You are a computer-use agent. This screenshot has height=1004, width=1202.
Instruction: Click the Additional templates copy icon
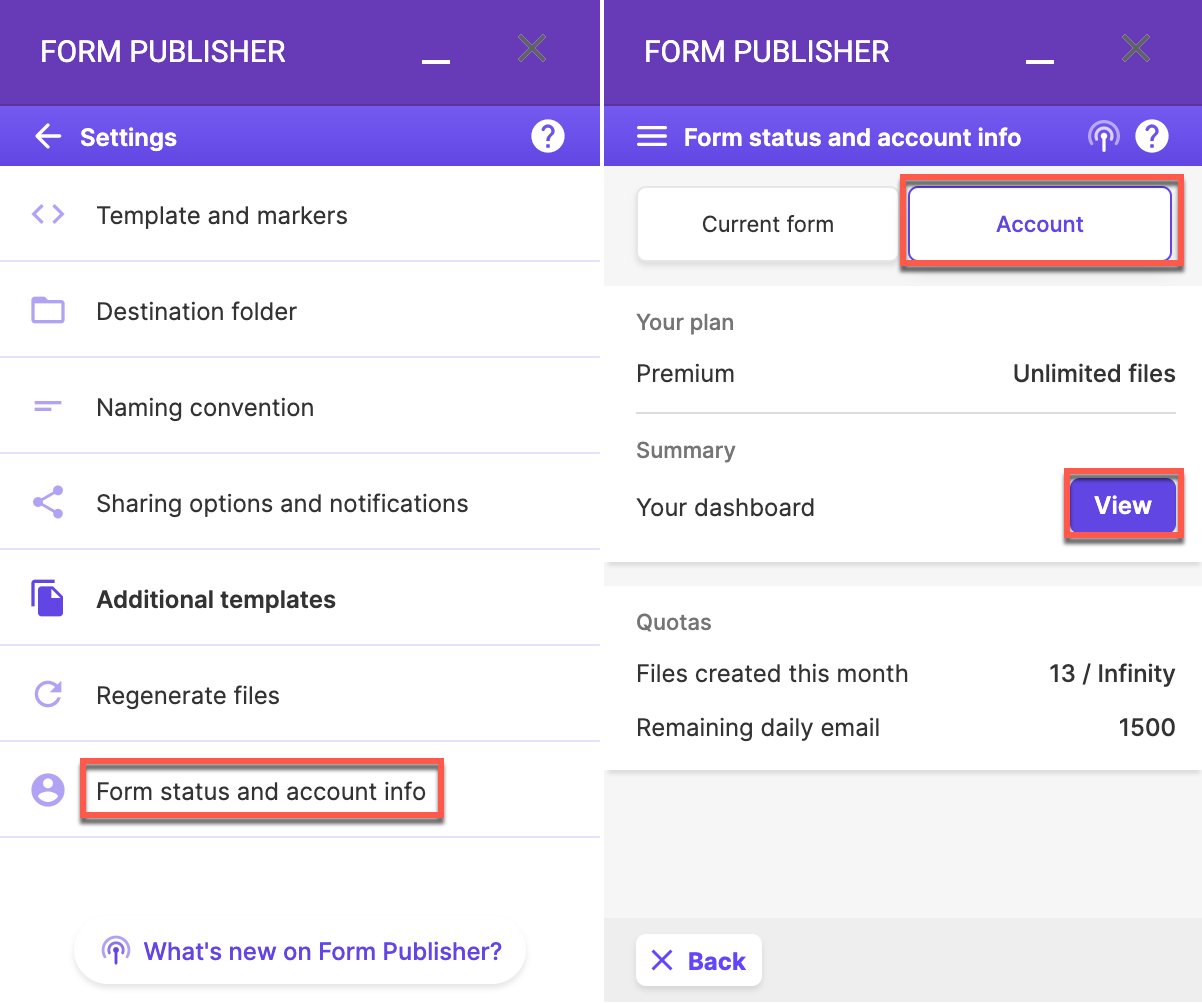click(x=48, y=598)
